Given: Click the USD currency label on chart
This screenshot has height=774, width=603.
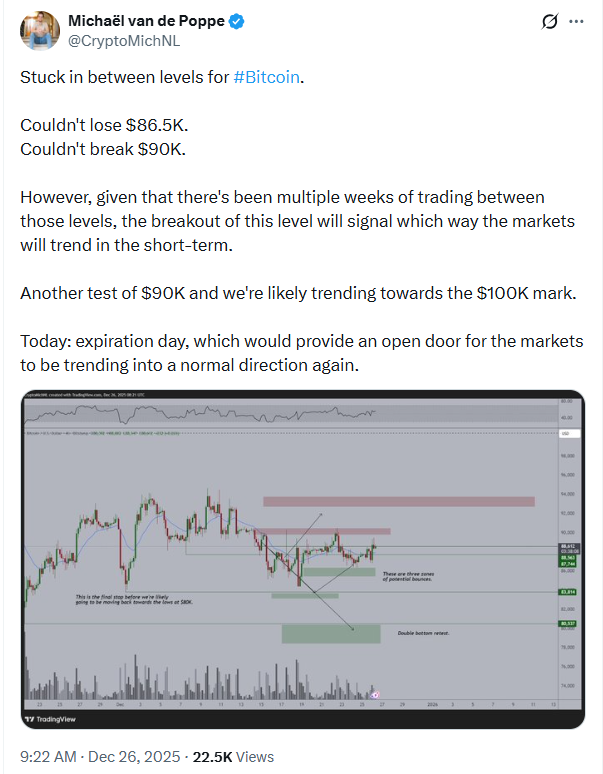Looking at the screenshot, I should [x=565, y=433].
